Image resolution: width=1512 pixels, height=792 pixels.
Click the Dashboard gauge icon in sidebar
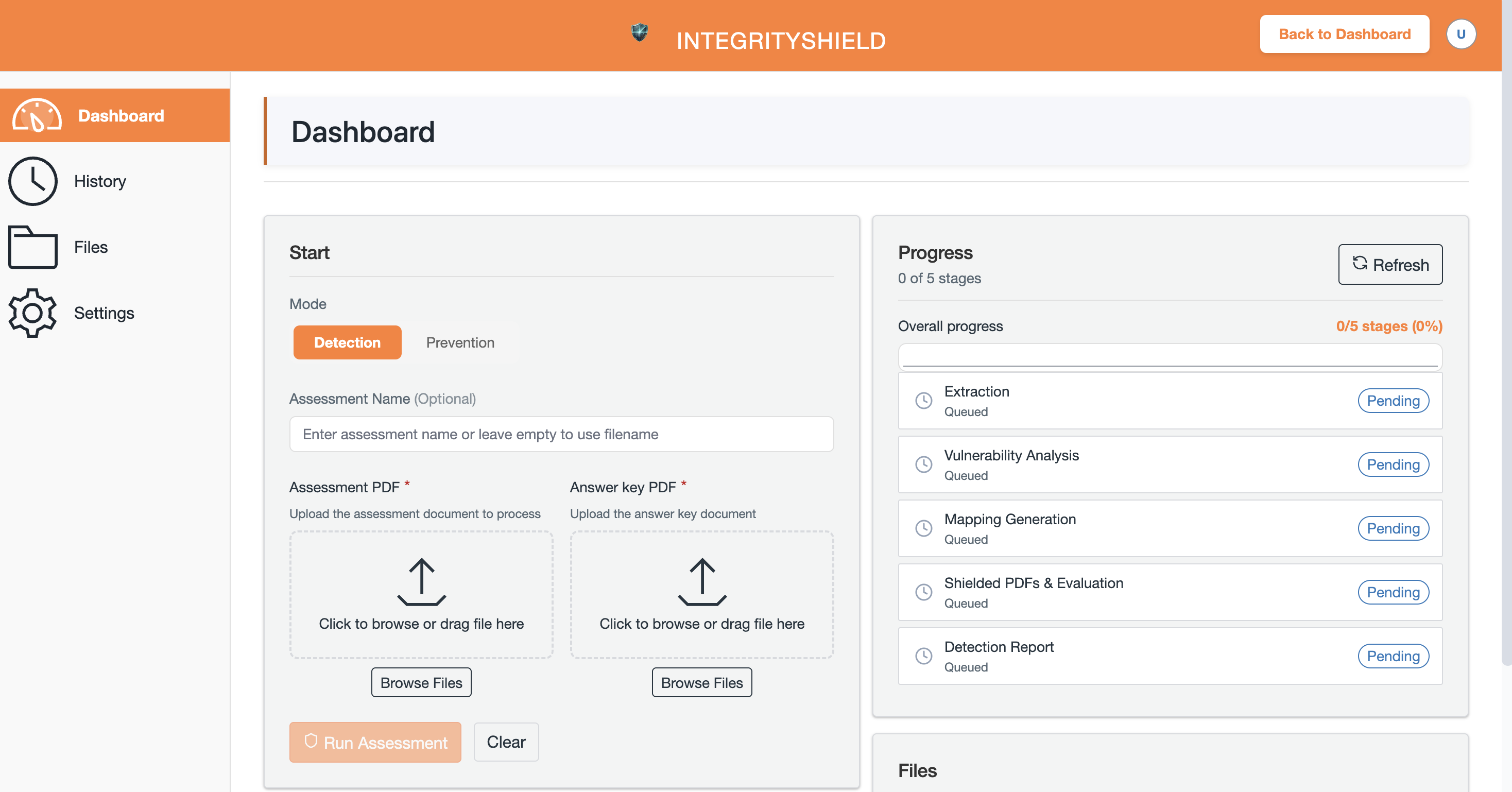37,115
